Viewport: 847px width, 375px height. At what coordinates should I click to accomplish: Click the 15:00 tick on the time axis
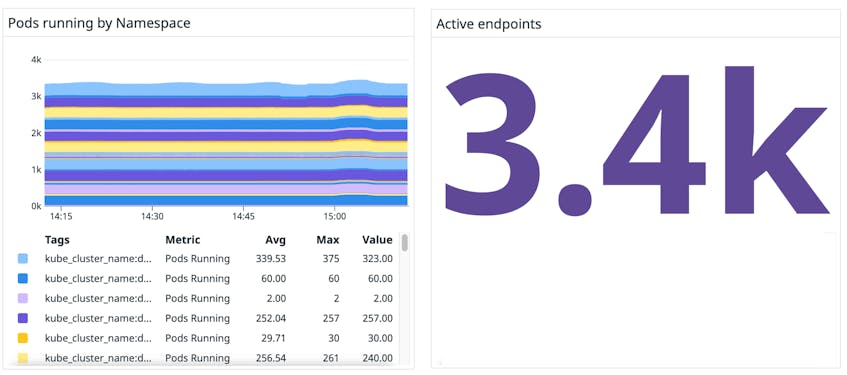click(x=334, y=216)
